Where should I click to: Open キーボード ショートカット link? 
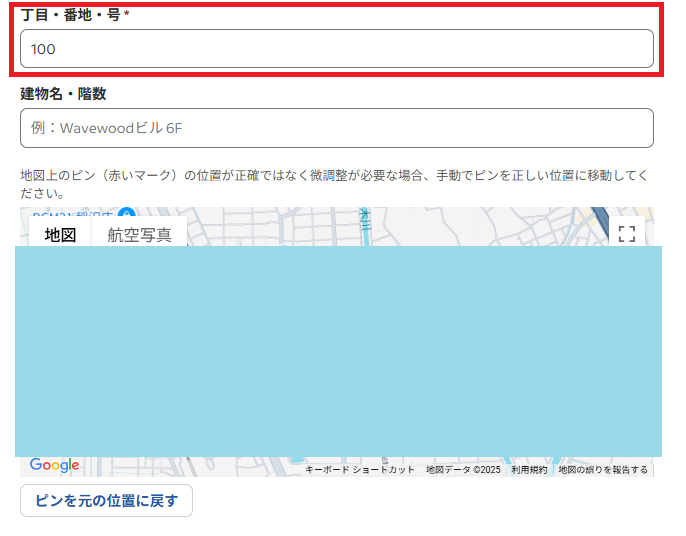point(359,469)
